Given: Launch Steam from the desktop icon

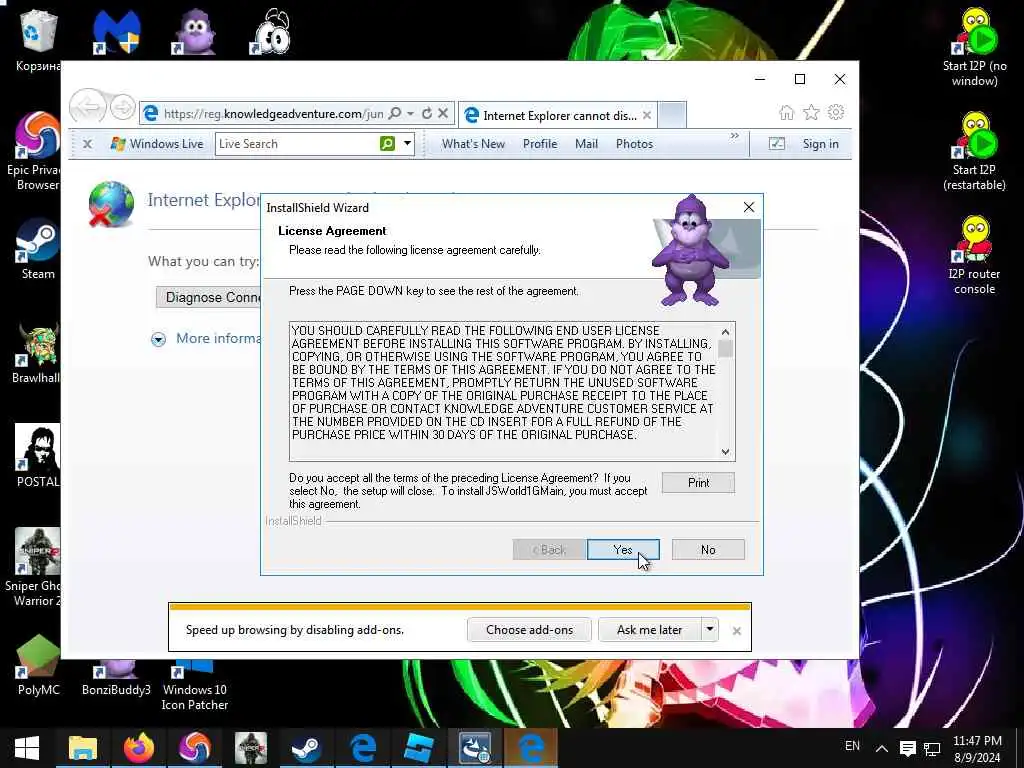Looking at the screenshot, I should (x=38, y=249).
